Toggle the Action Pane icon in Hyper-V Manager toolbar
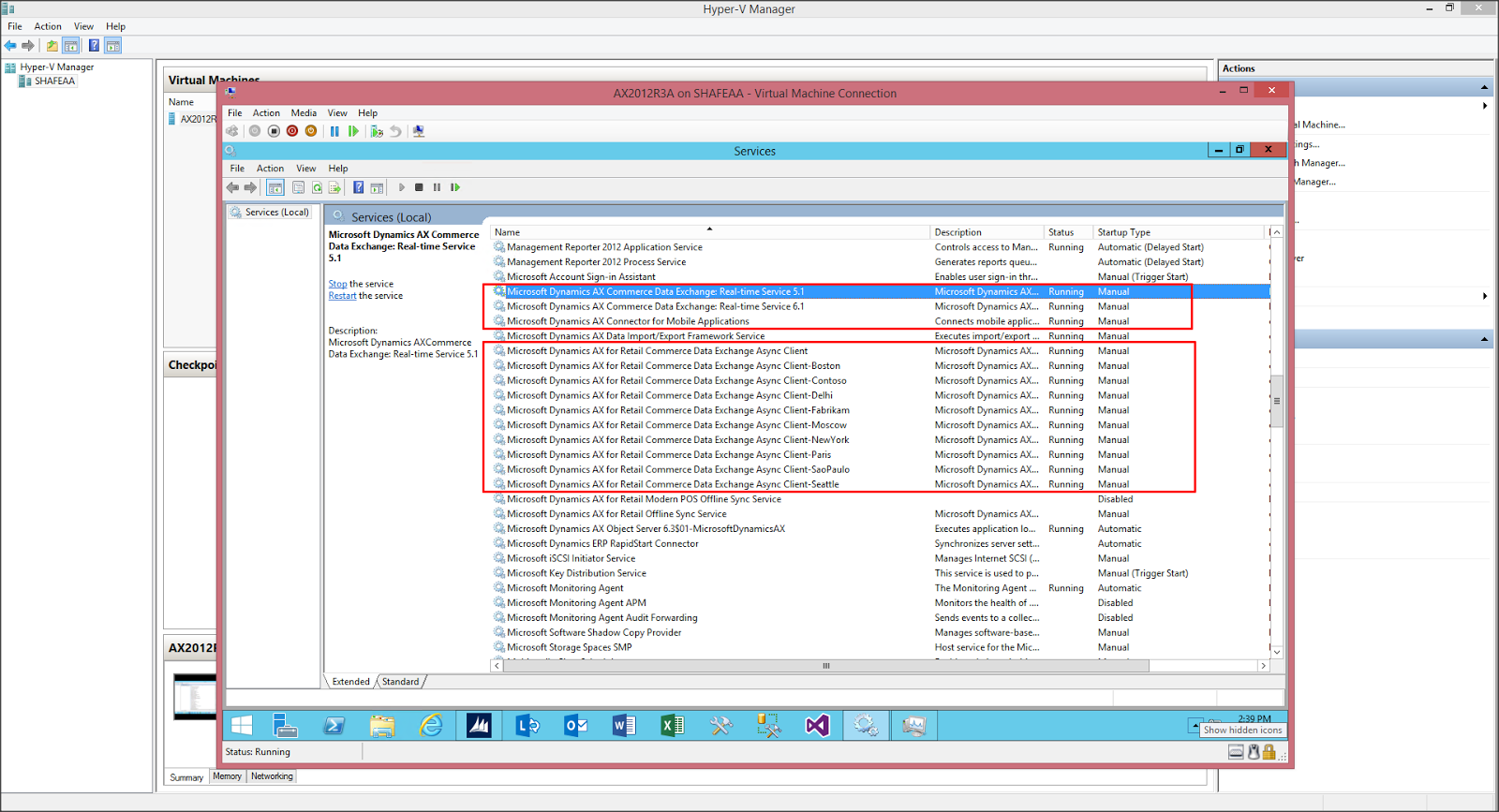This screenshot has height=812, width=1499. [113, 46]
